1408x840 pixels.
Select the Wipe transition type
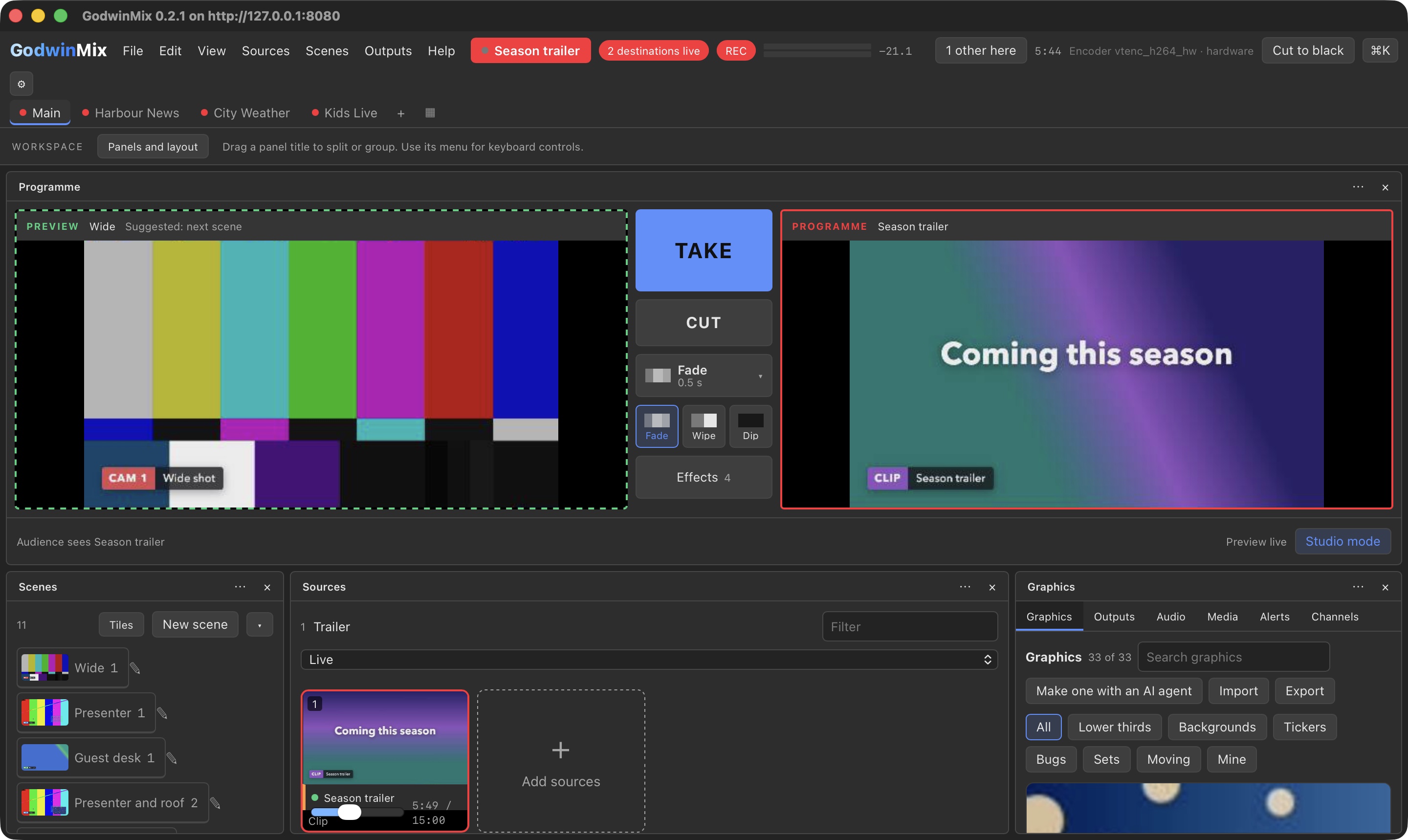[x=704, y=426]
